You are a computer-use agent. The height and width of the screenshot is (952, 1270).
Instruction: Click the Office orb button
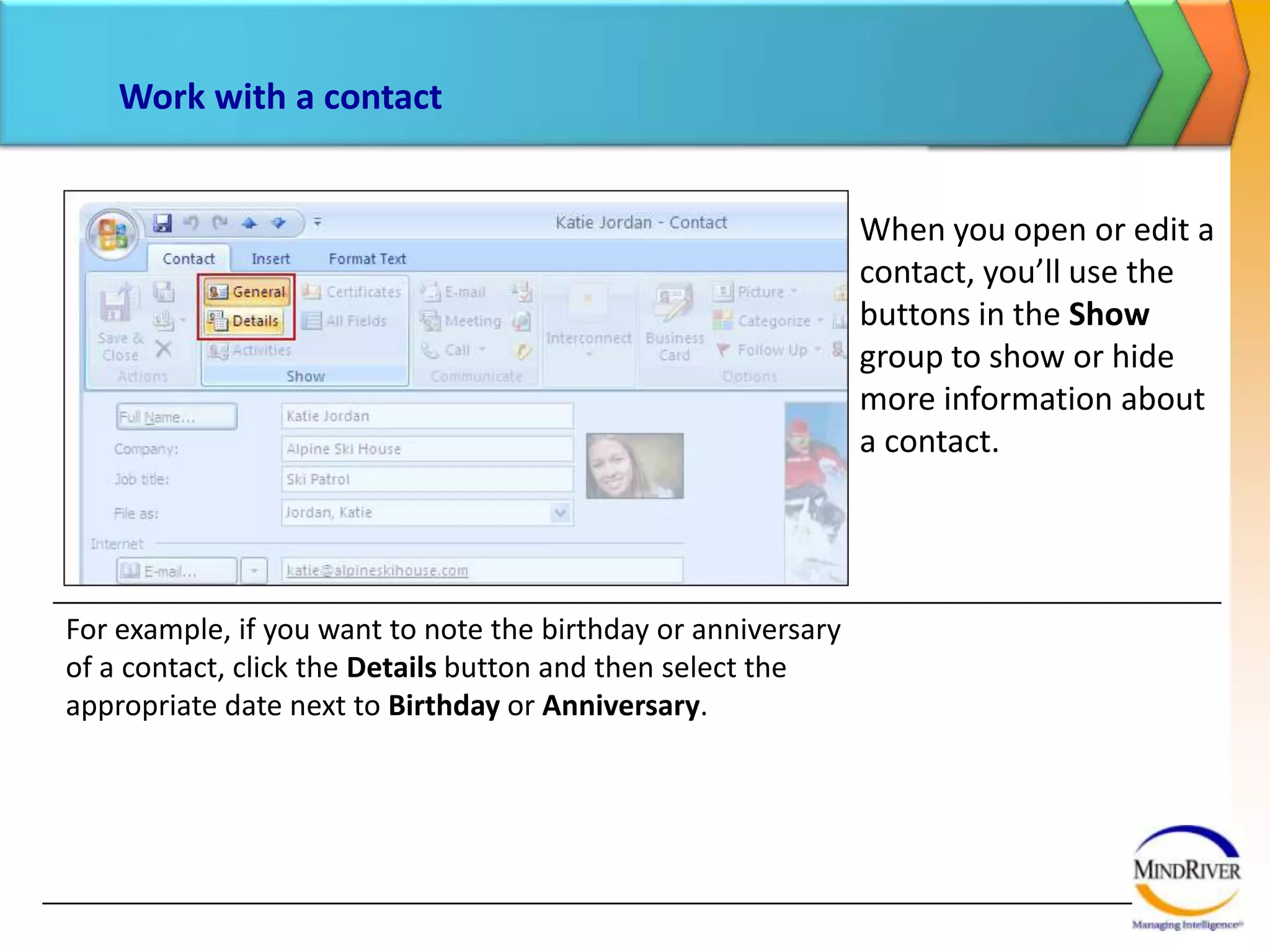(113, 235)
